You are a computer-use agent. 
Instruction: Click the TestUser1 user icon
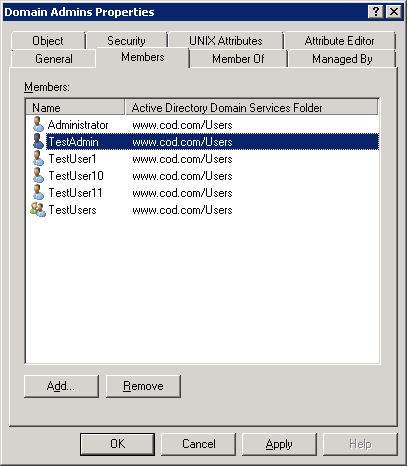coord(38,159)
